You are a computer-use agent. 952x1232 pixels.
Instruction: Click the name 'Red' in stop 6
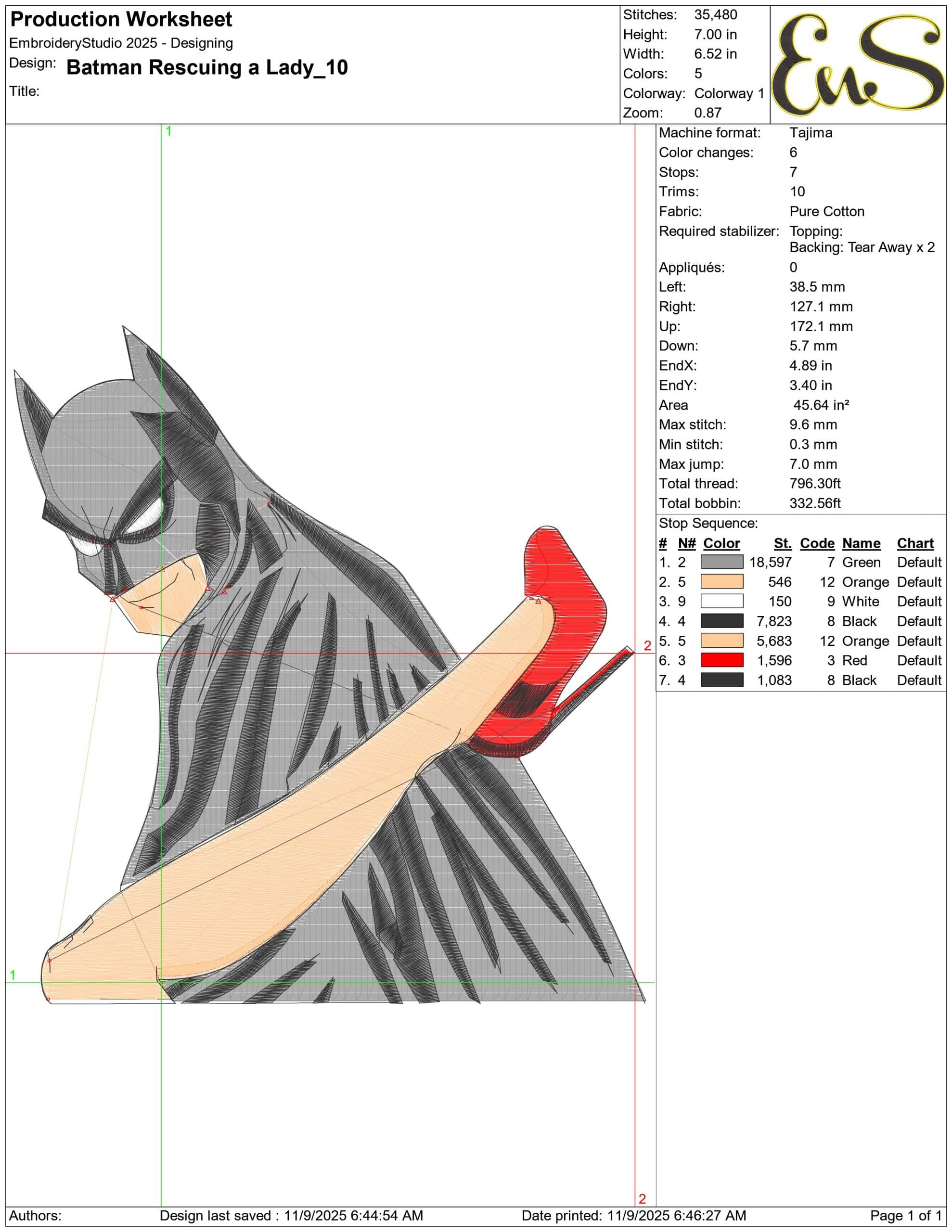(x=854, y=661)
